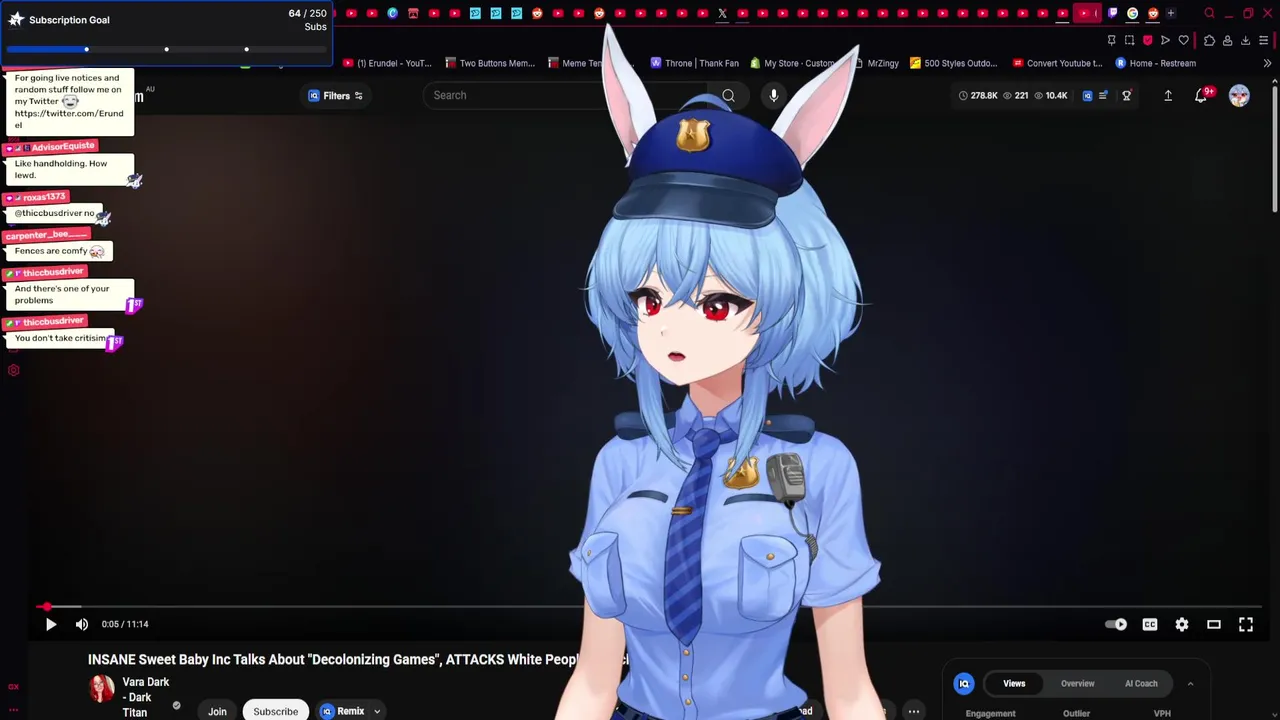Switch to the X (Twitter) browser tab
Image resolution: width=1280 pixels, height=720 pixels.
click(x=722, y=13)
